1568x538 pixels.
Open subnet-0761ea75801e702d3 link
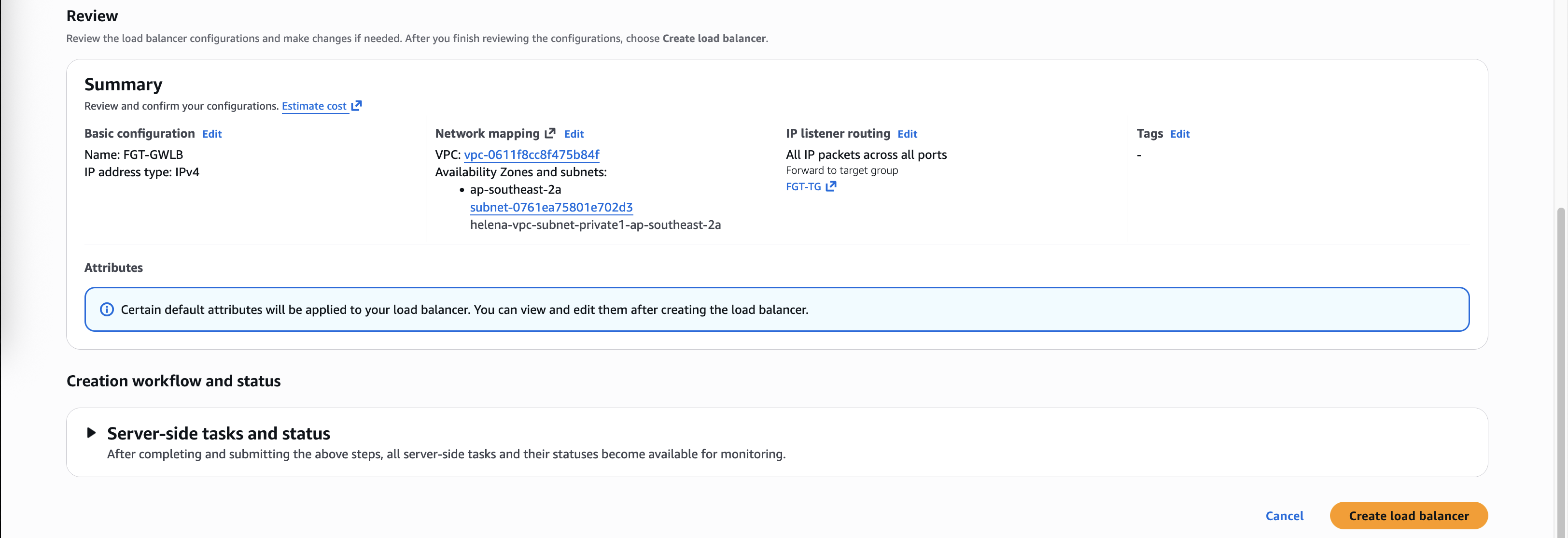click(x=551, y=207)
